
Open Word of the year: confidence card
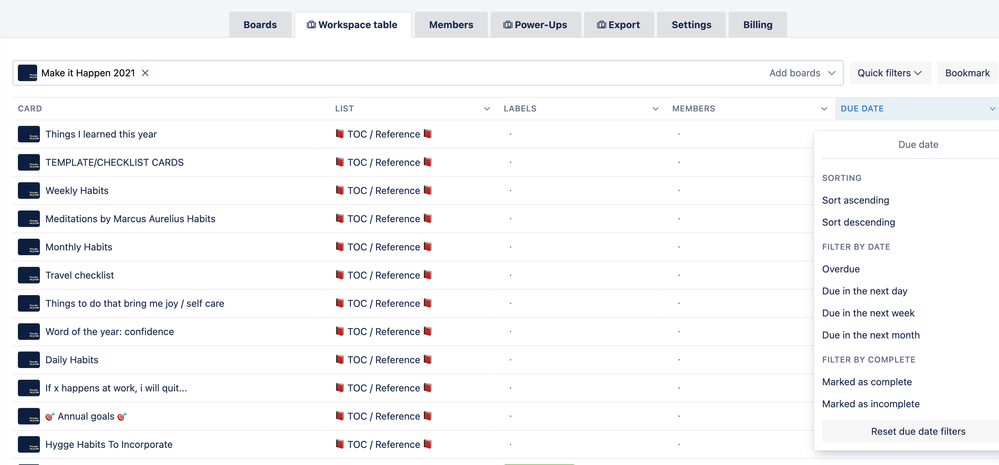click(x=109, y=331)
